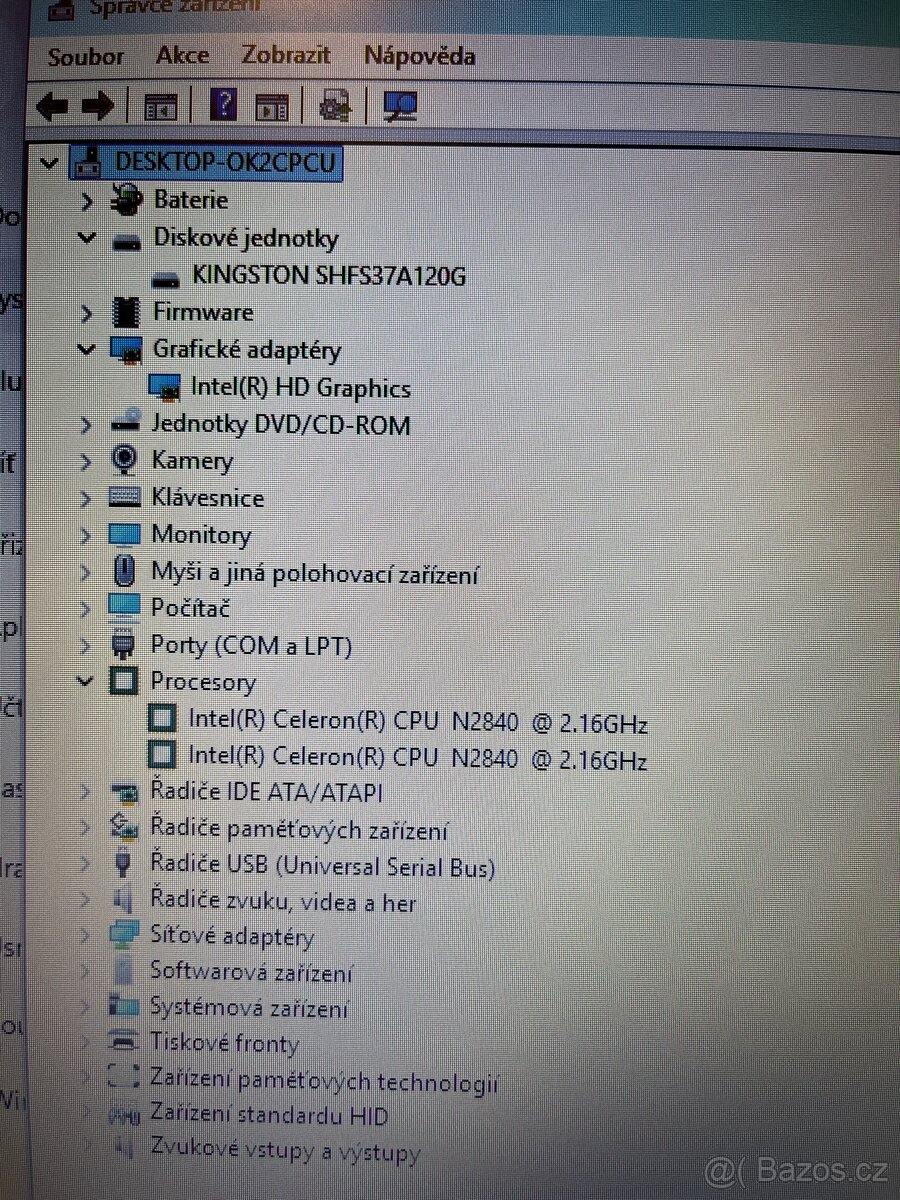
Task: Click the Forward navigation arrow
Action: tap(98, 105)
